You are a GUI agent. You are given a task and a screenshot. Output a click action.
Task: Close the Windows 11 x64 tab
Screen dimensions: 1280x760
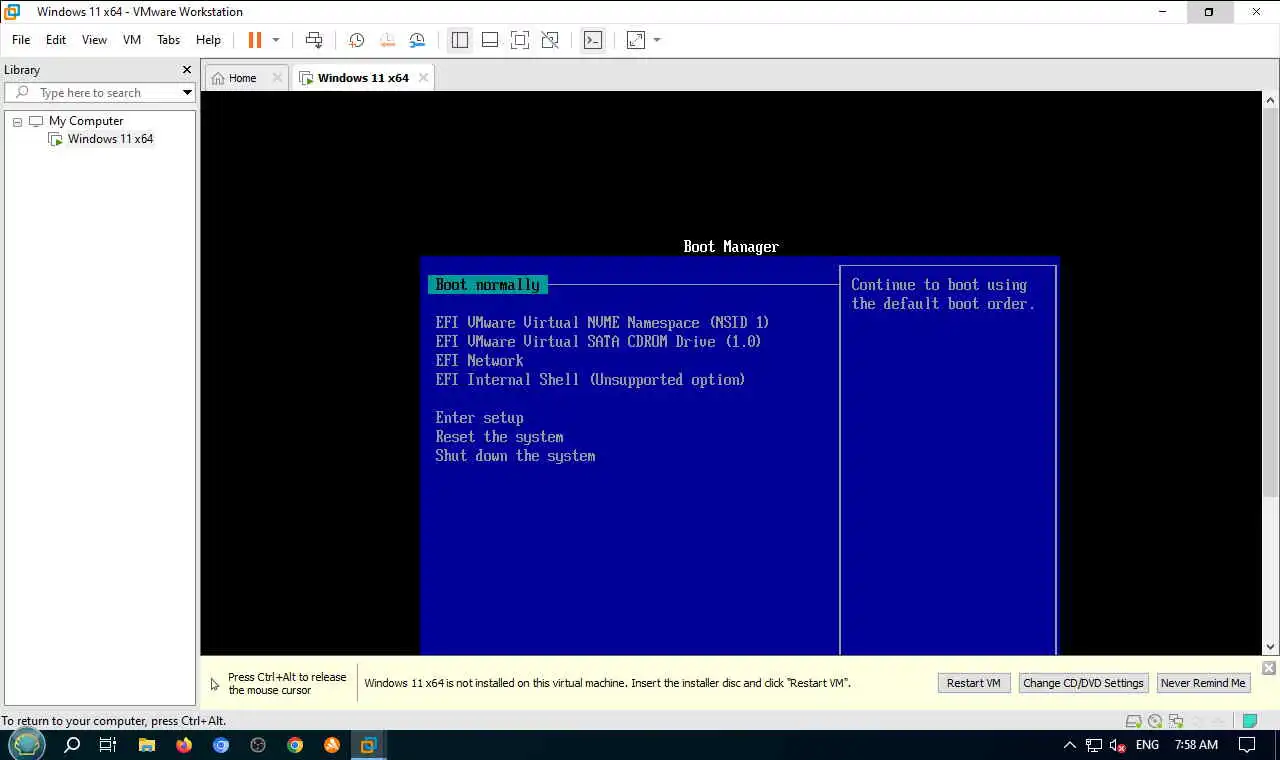point(423,78)
